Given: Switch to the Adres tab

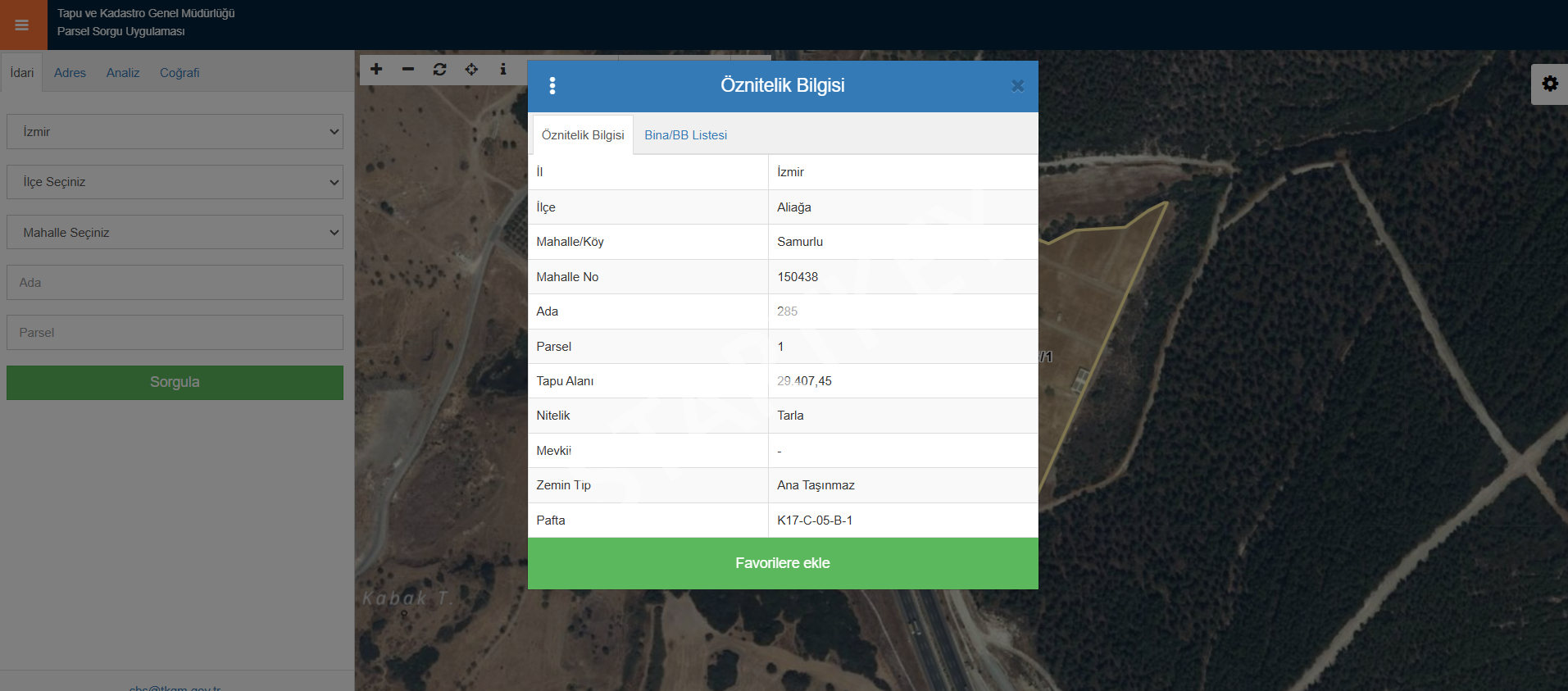Looking at the screenshot, I should point(70,73).
